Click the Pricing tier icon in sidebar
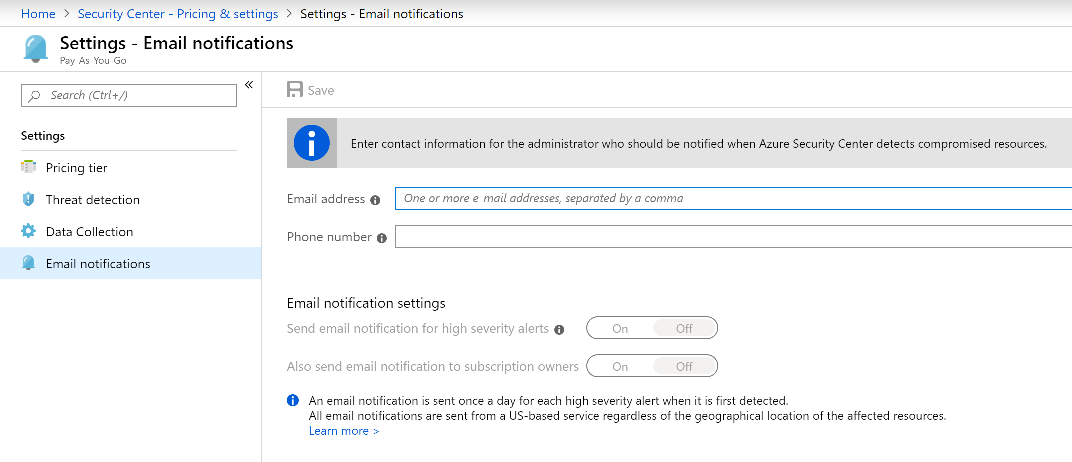The image size is (1072, 462). pos(28,168)
